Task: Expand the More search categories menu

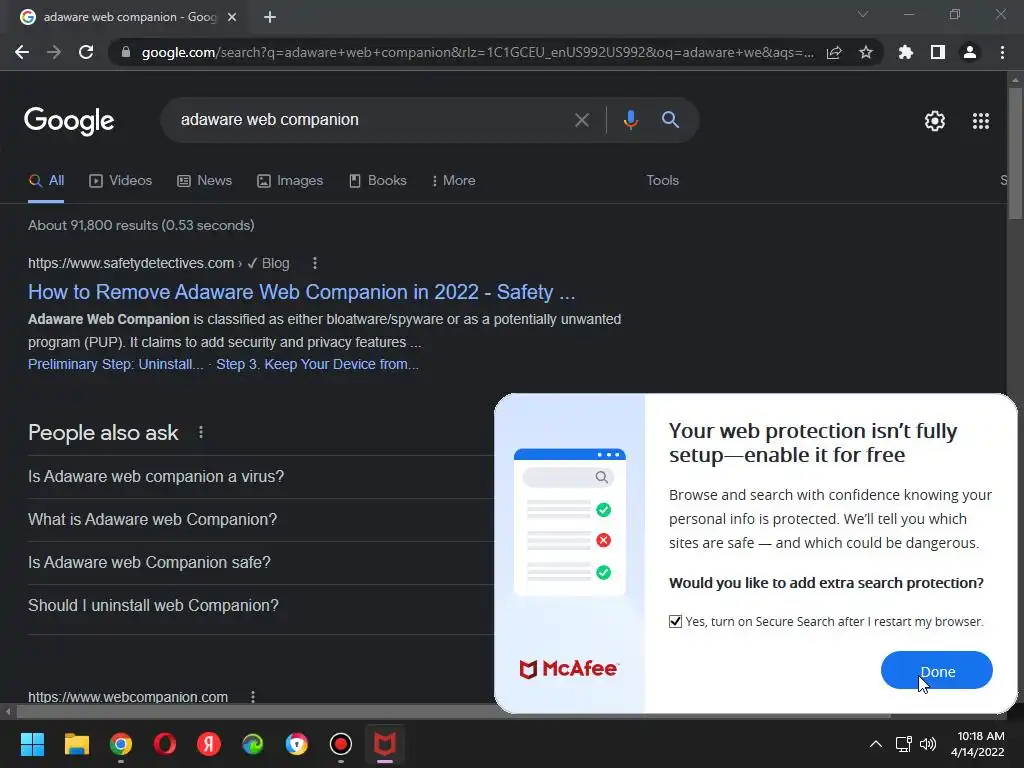Action: point(453,181)
